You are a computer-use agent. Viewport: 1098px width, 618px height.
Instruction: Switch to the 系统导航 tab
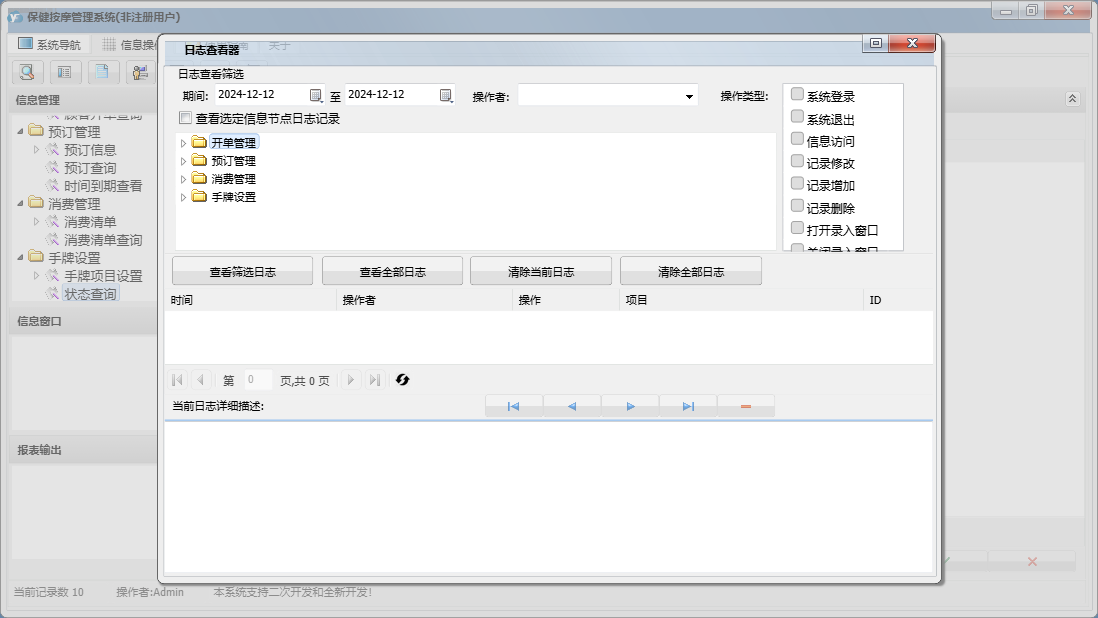(x=49, y=45)
